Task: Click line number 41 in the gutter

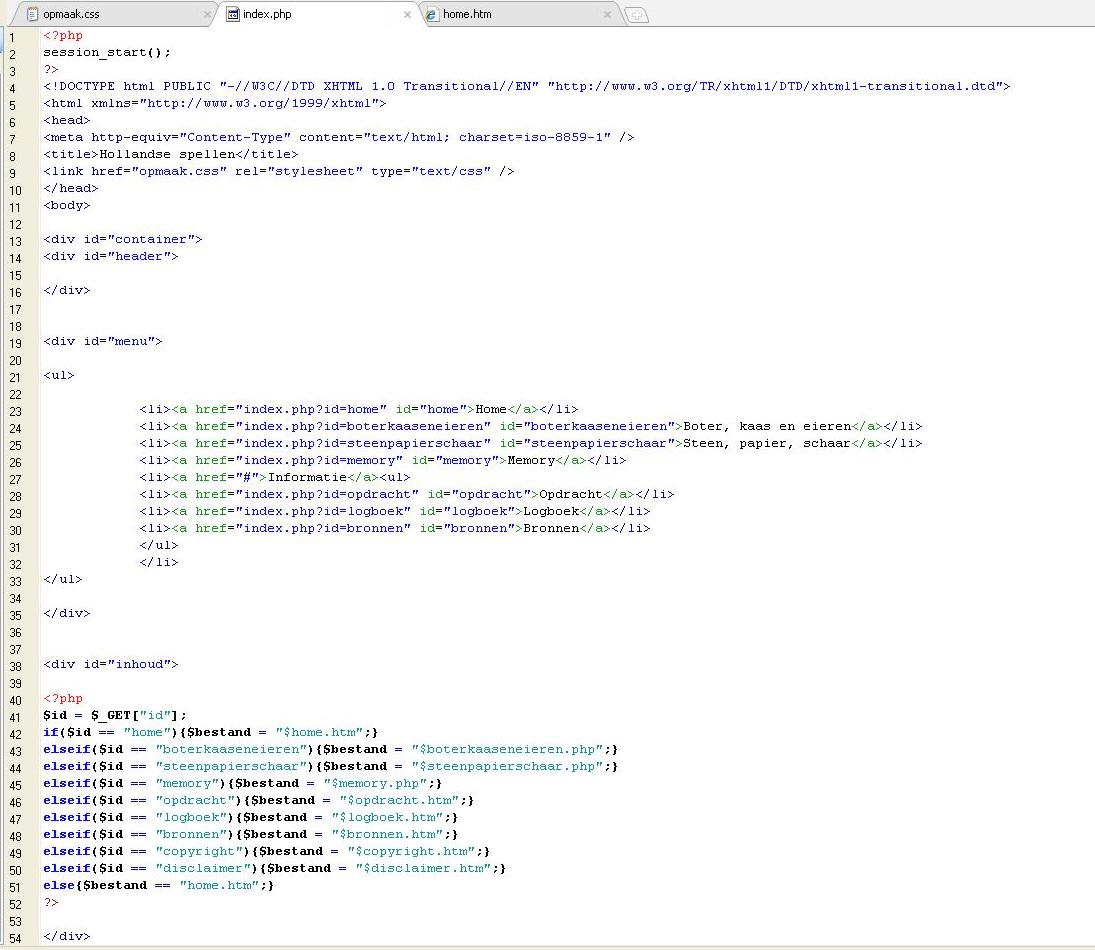Action: [15, 716]
